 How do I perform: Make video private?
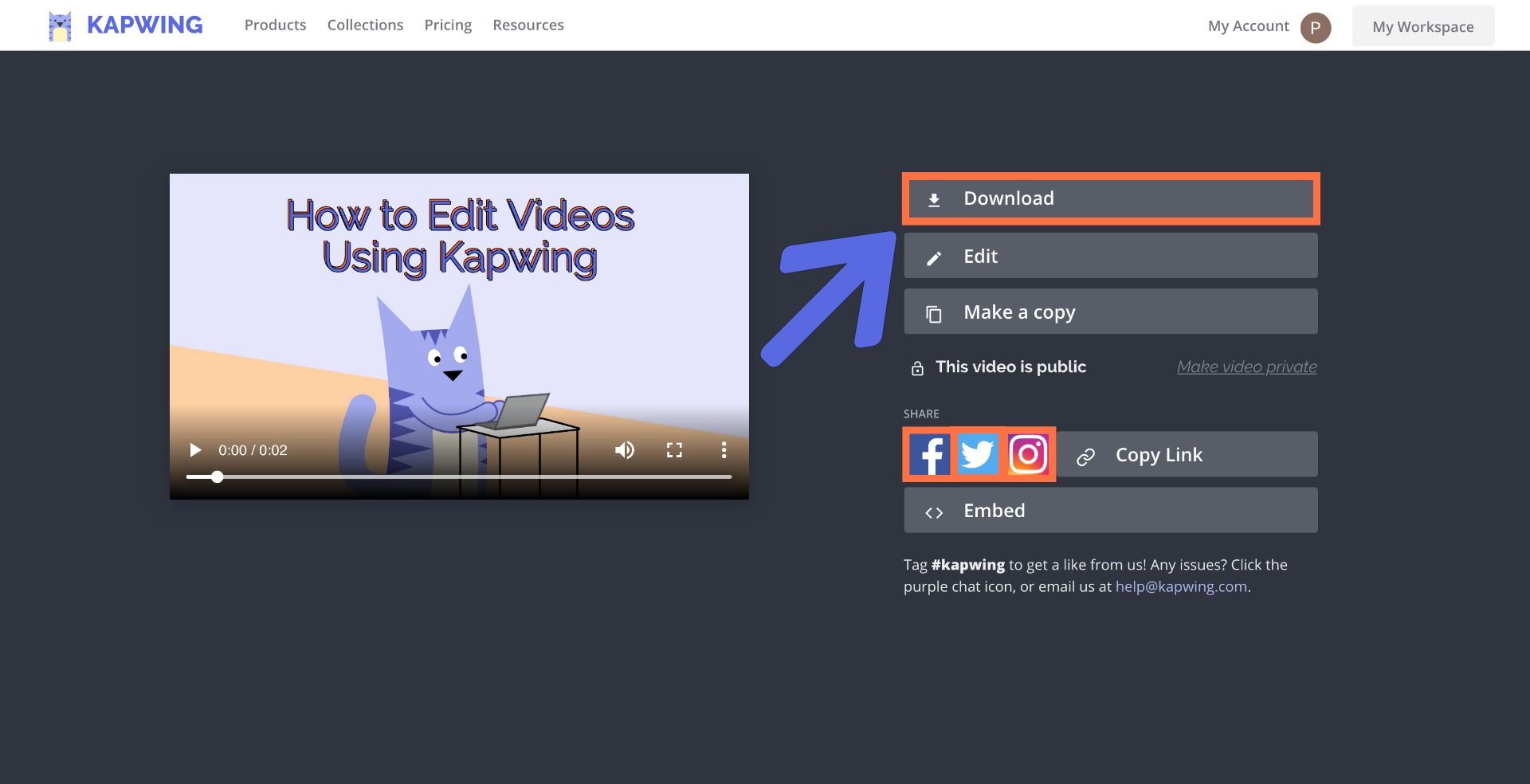point(1246,367)
